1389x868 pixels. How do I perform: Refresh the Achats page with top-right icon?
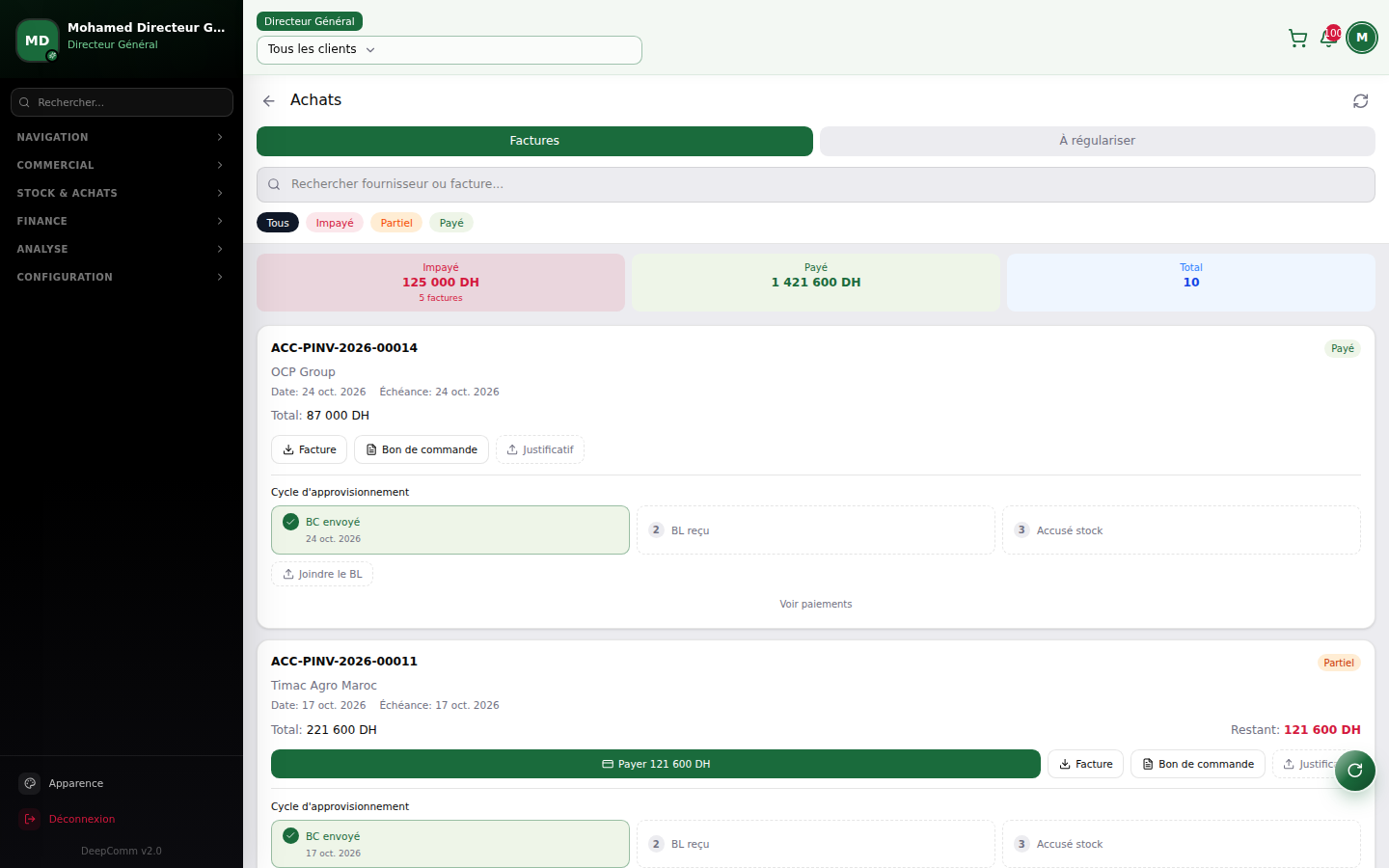coord(1360,101)
